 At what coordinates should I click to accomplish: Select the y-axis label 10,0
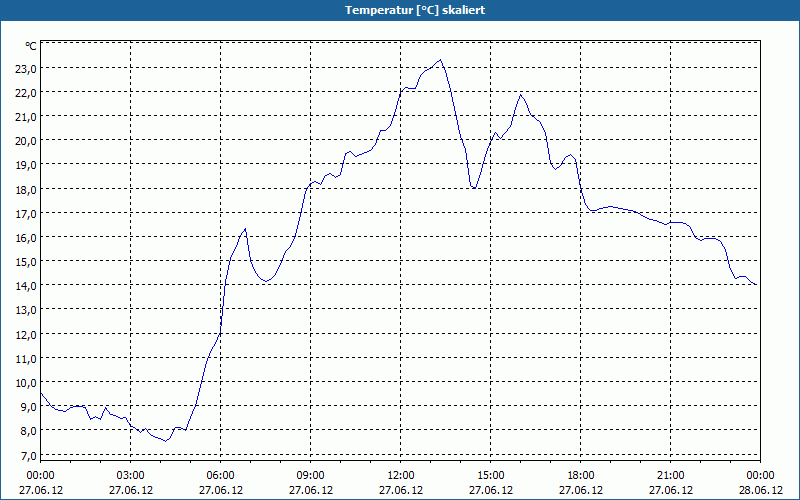tap(26, 383)
